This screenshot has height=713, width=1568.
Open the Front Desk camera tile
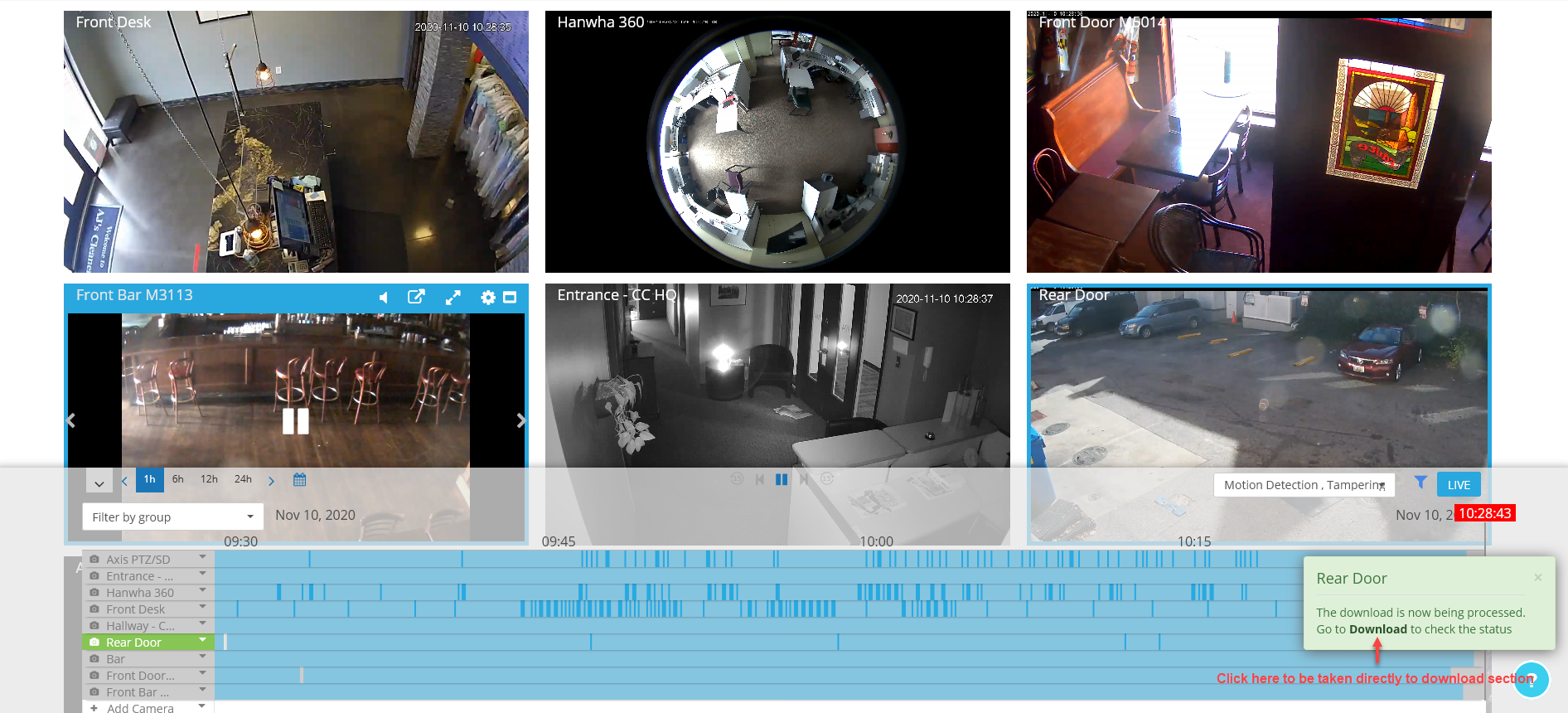[x=296, y=142]
